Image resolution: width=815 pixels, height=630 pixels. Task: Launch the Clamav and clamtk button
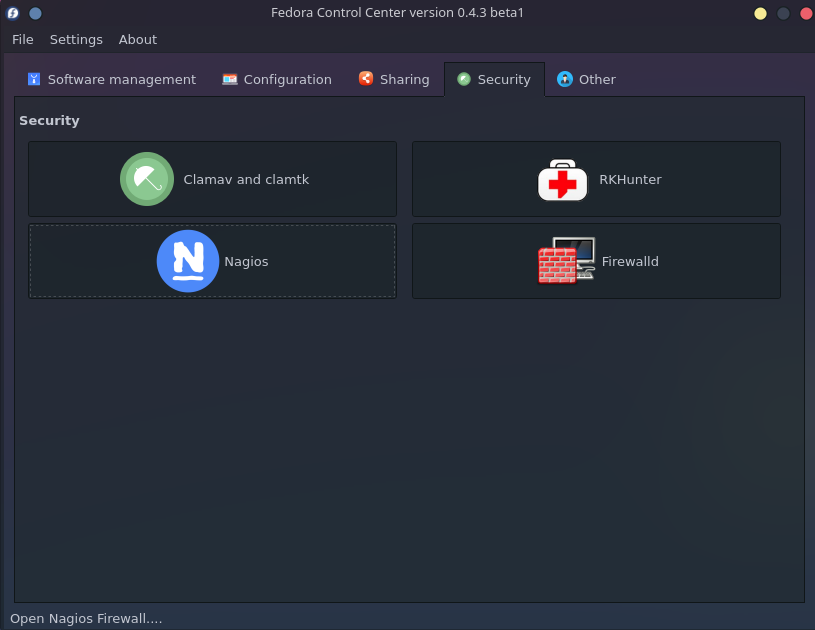point(213,179)
